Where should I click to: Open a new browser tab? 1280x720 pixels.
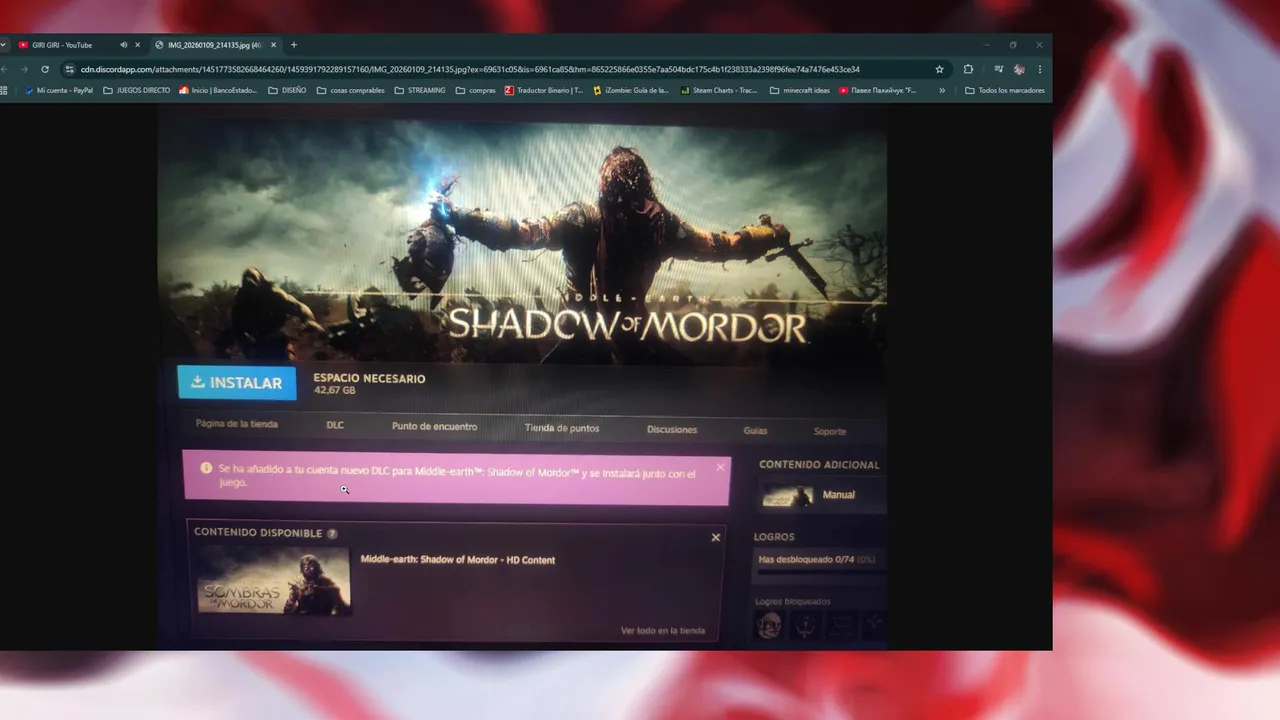point(294,45)
